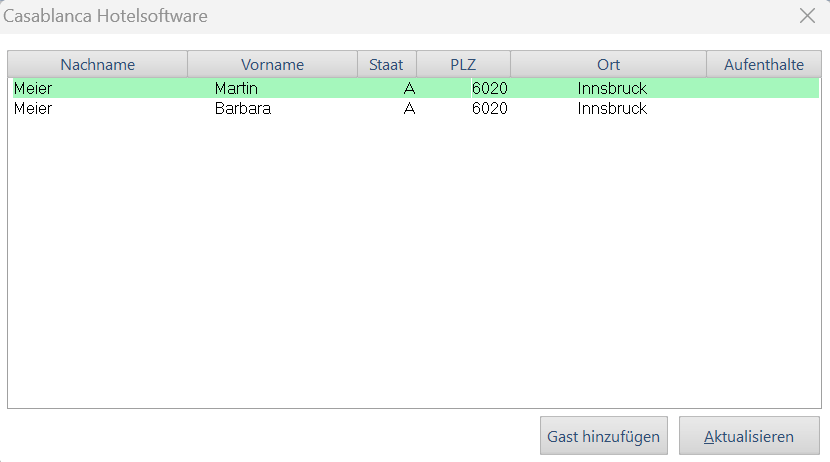Close the Casablanca Hotelsoftware dialog

807,16
